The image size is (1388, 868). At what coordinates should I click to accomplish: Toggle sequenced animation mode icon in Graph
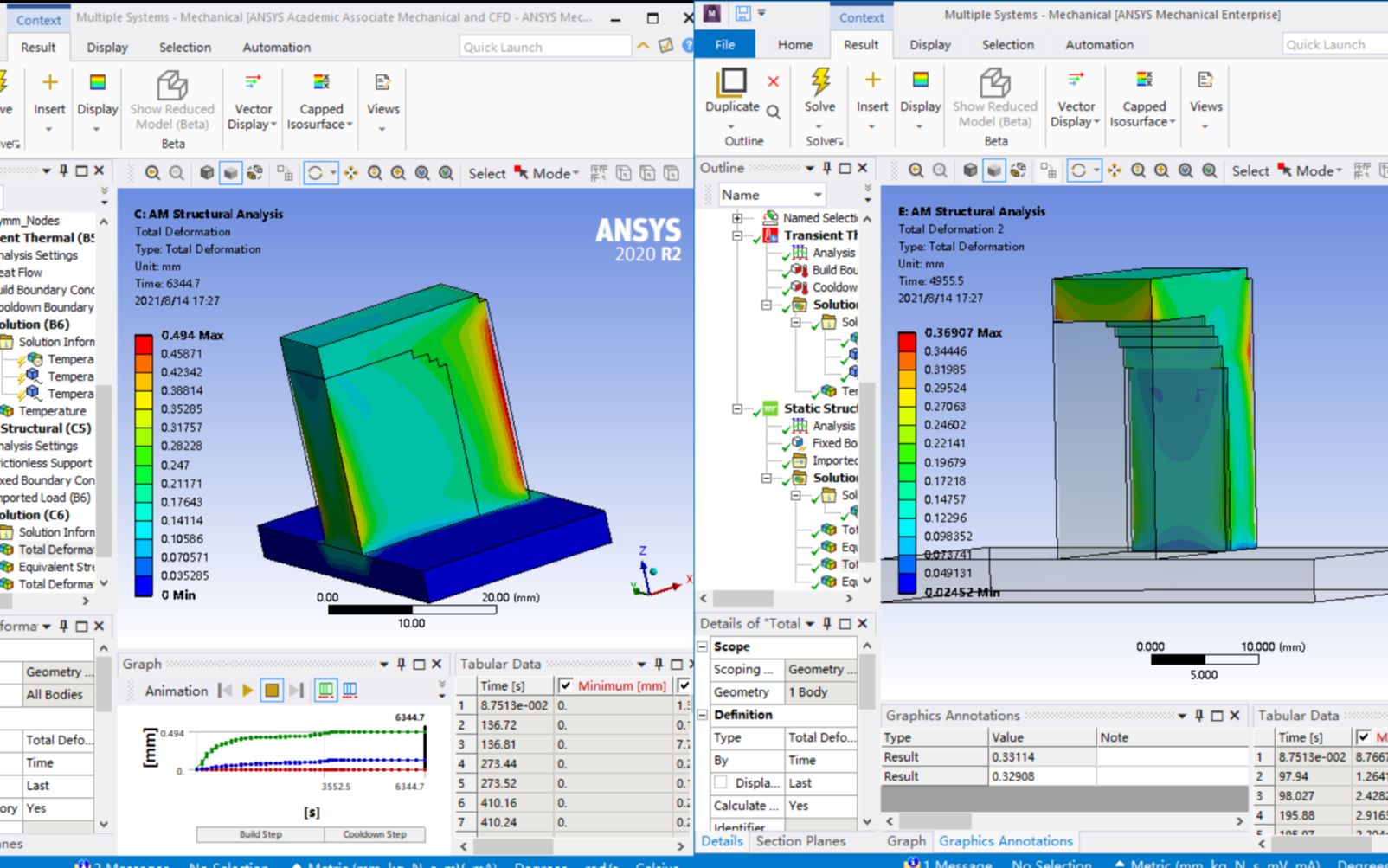point(350,691)
